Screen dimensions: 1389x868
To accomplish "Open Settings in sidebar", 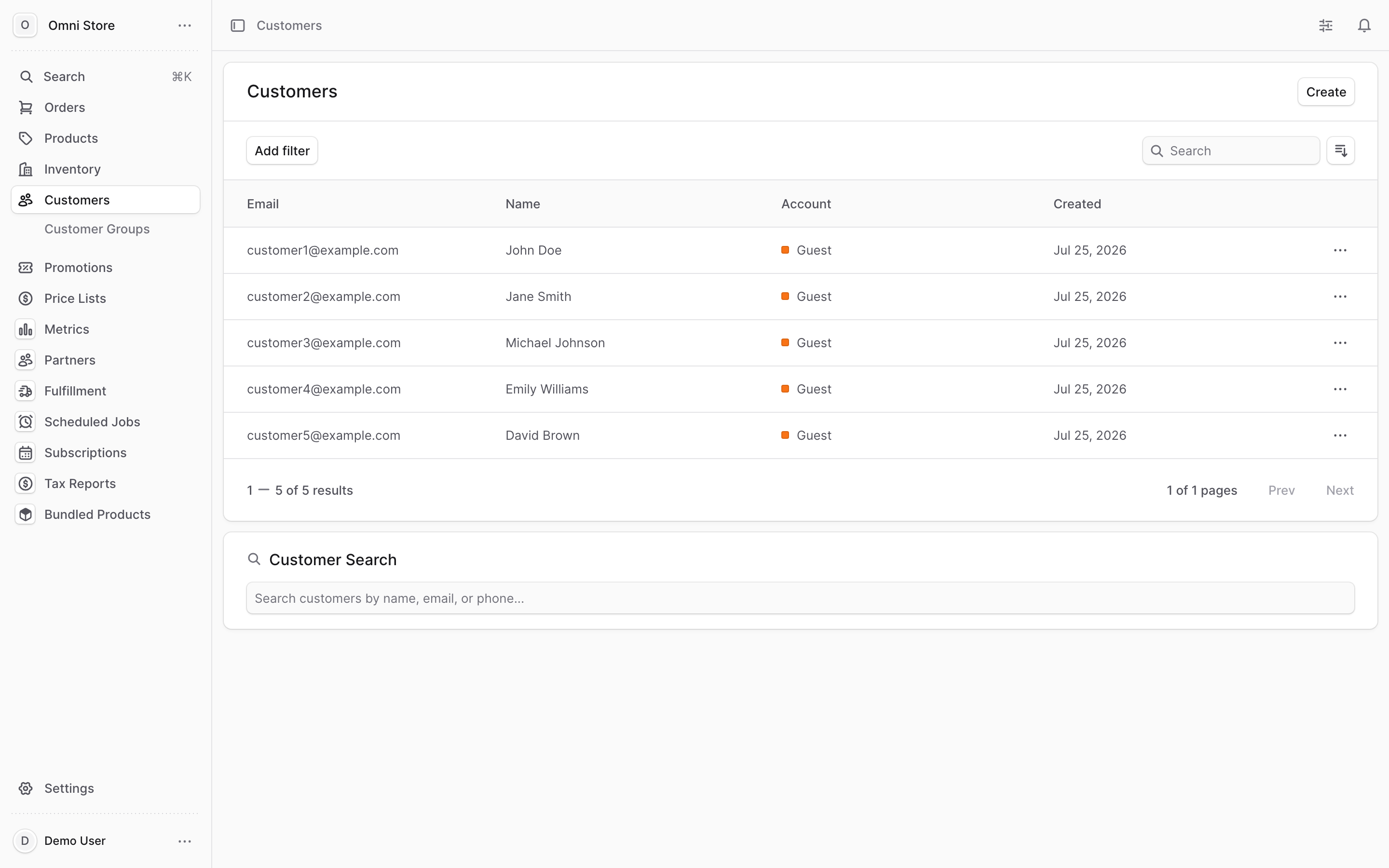I will click(x=106, y=788).
